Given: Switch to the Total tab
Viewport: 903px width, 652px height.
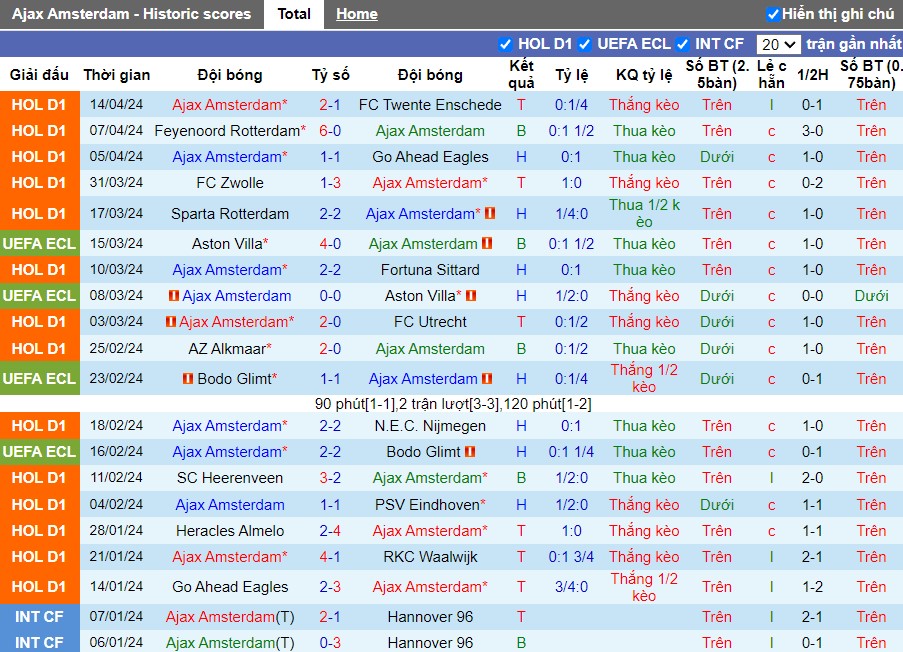Looking at the screenshot, I should [294, 14].
